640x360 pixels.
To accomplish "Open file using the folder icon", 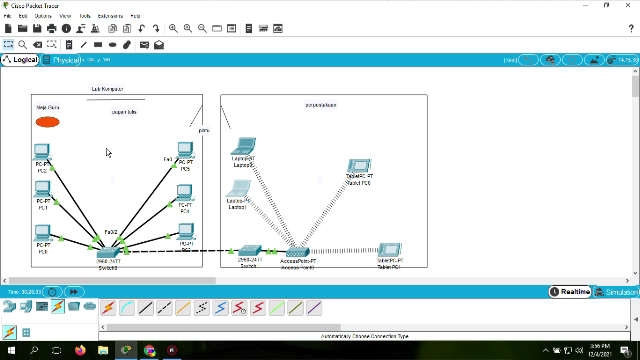I will click(22, 28).
